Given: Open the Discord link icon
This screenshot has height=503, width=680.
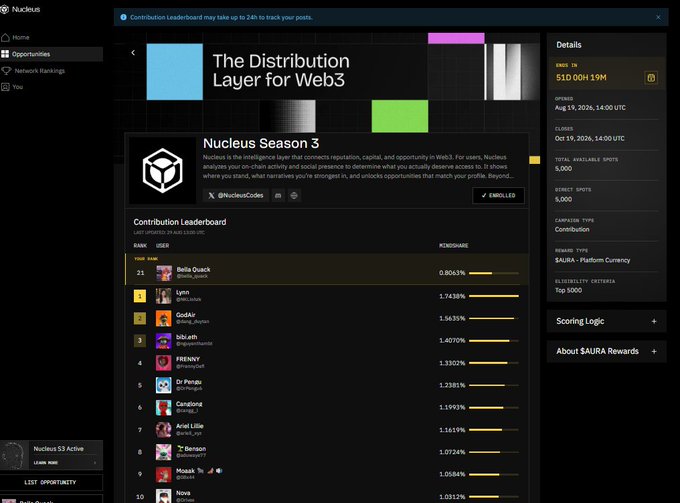Looking at the screenshot, I should pyautogui.click(x=278, y=196).
